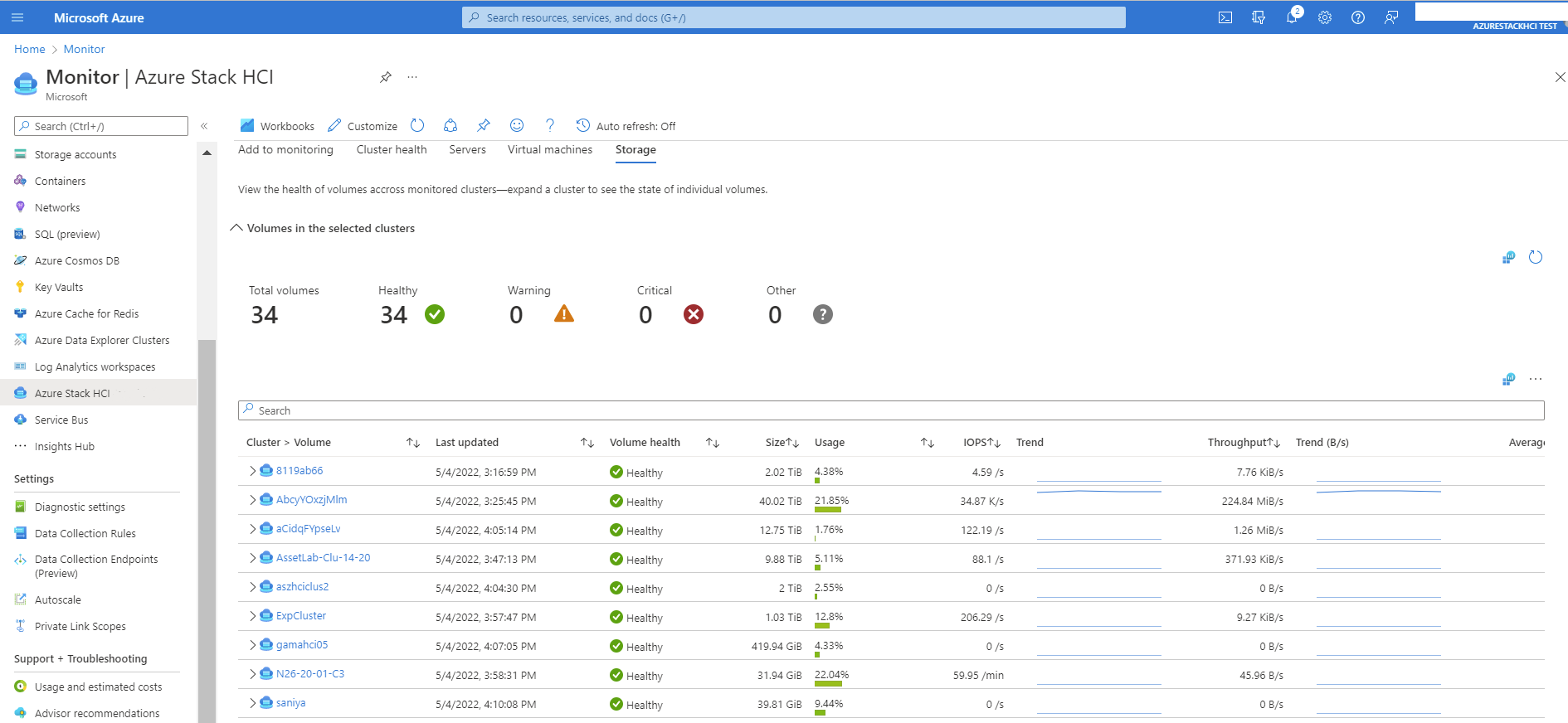Expand the AbcyYOxzjMlm cluster row
Viewport: 1568px width, 723px height.
point(253,499)
